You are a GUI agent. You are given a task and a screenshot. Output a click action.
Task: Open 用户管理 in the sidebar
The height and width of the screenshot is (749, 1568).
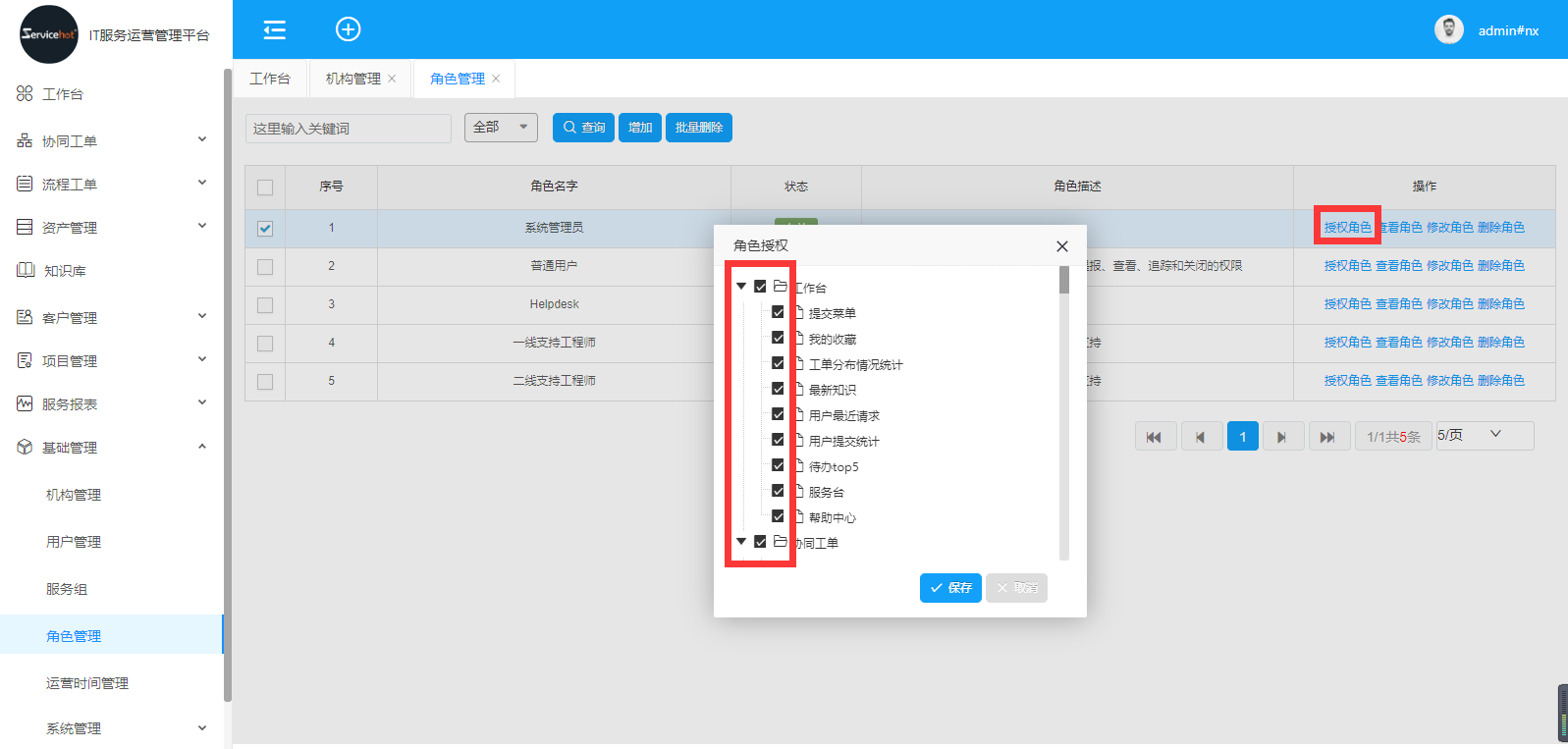(x=74, y=542)
